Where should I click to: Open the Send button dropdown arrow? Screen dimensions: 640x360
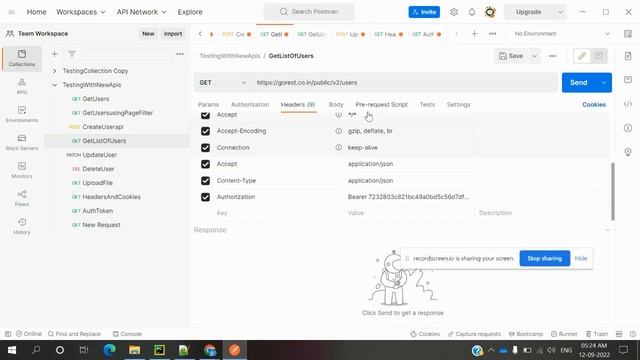point(604,82)
